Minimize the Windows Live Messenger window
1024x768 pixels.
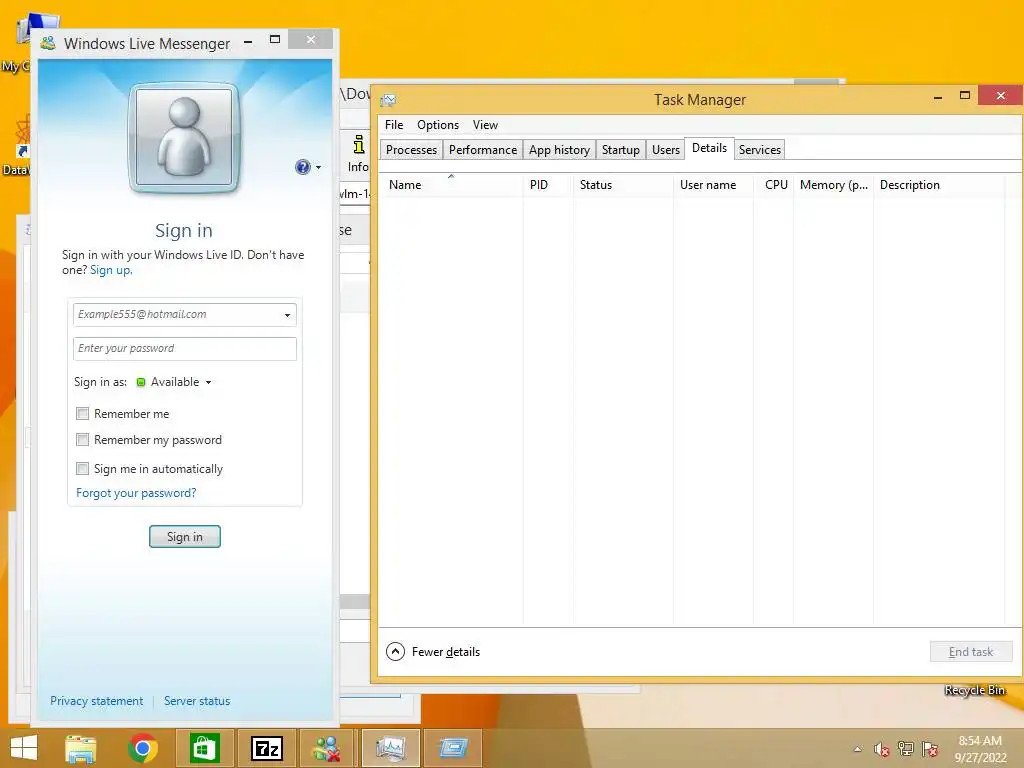click(248, 41)
